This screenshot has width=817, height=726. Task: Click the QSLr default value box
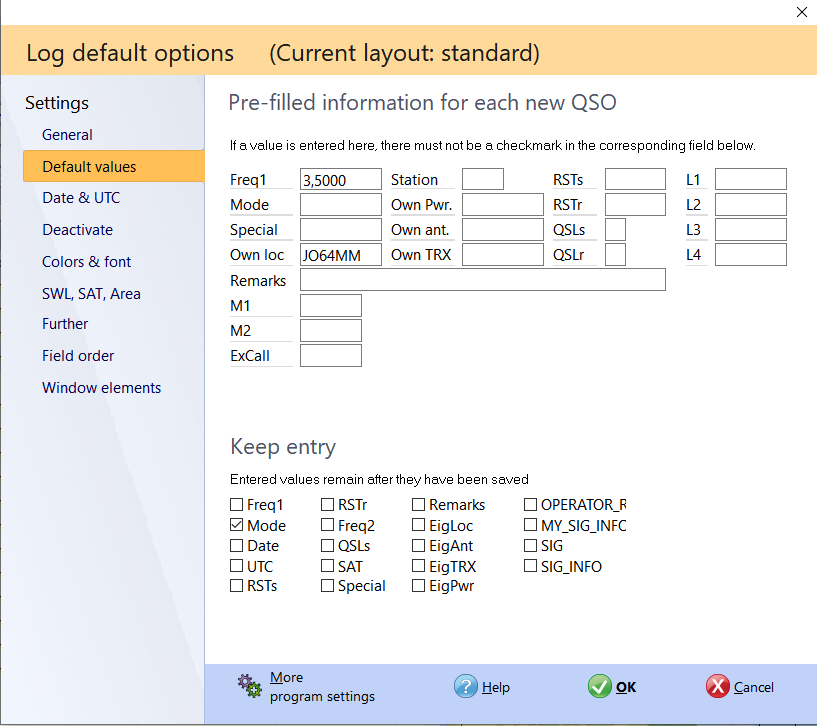click(x=615, y=254)
